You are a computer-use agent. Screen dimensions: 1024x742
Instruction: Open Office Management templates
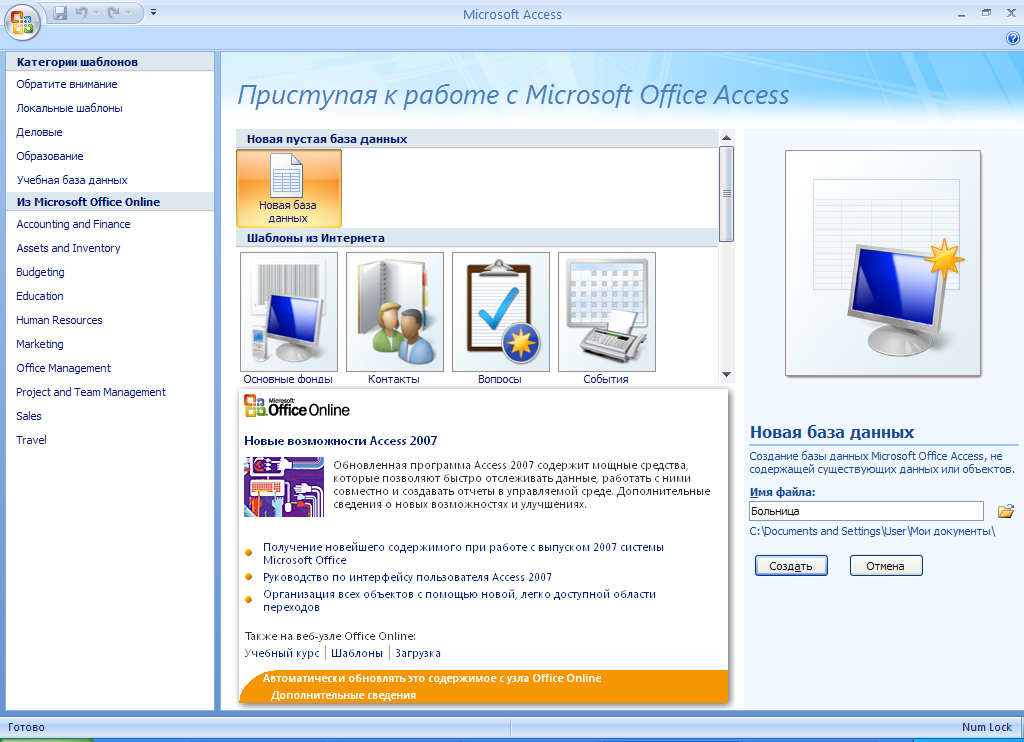[x=63, y=368]
